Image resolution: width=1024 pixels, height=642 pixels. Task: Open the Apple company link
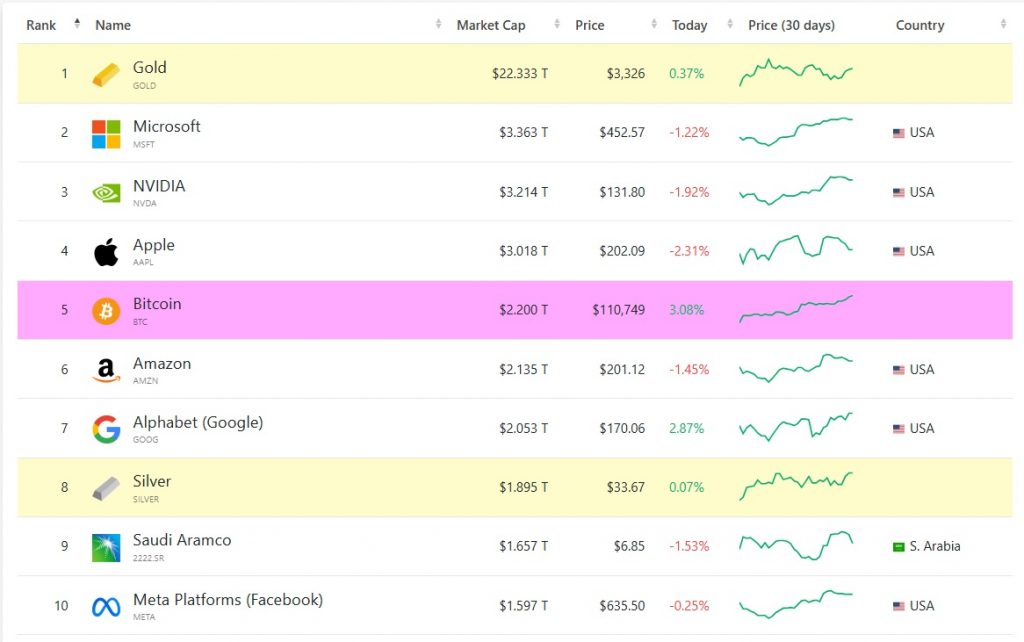point(153,245)
